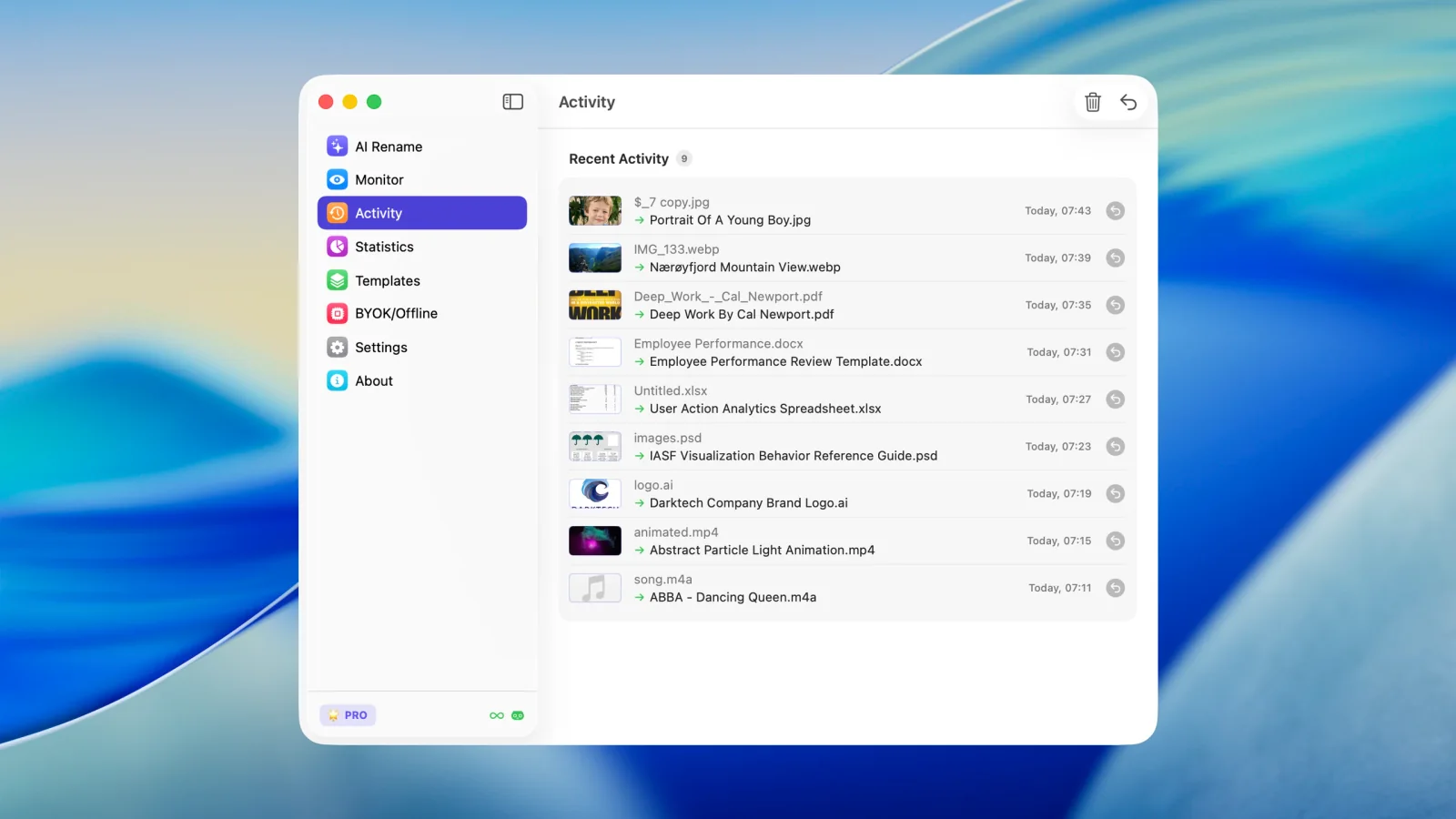Viewport: 1456px width, 819px height.
Task: Select the original name IMG_133.webp
Action: point(676,249)
